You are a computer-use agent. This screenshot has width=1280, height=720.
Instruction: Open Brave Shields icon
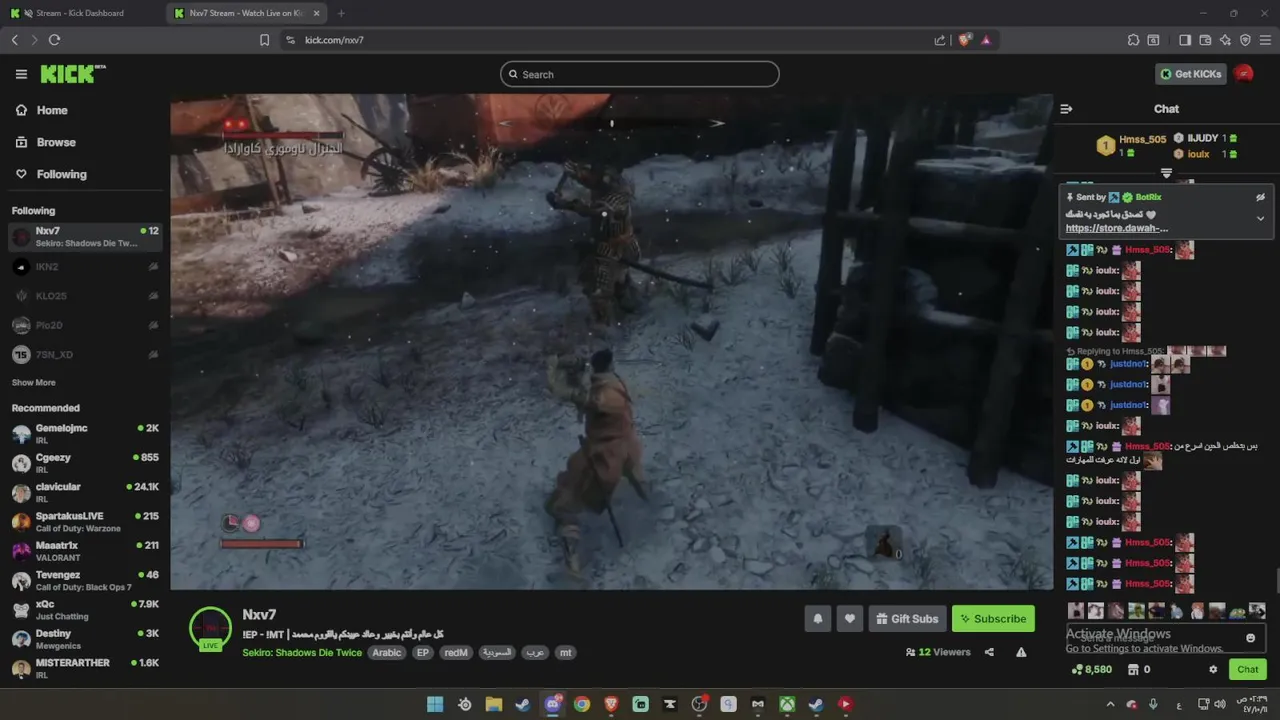964,40
